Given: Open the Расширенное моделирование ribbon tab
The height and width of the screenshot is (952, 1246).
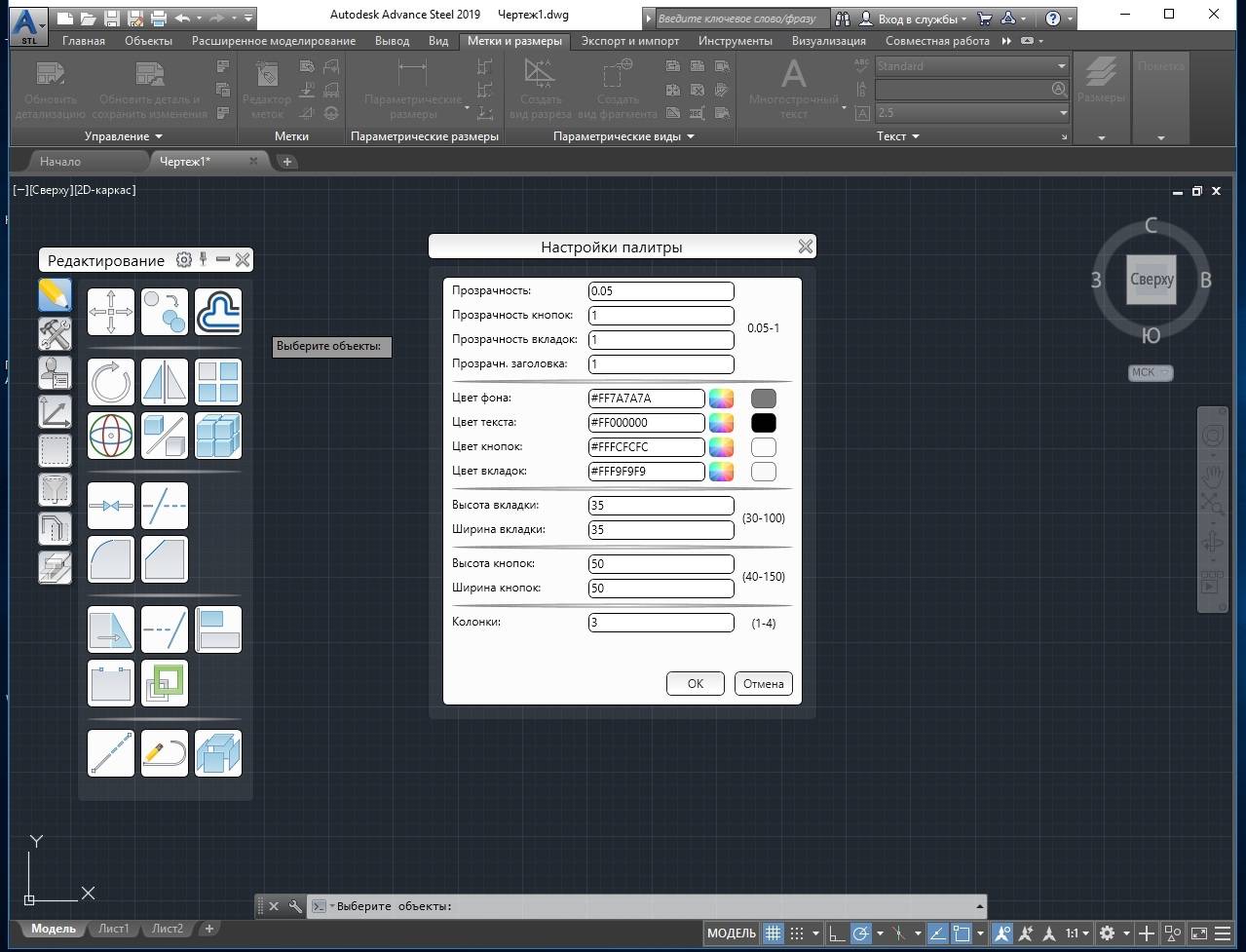Looking at the screenshot, I should pos(274,41).
